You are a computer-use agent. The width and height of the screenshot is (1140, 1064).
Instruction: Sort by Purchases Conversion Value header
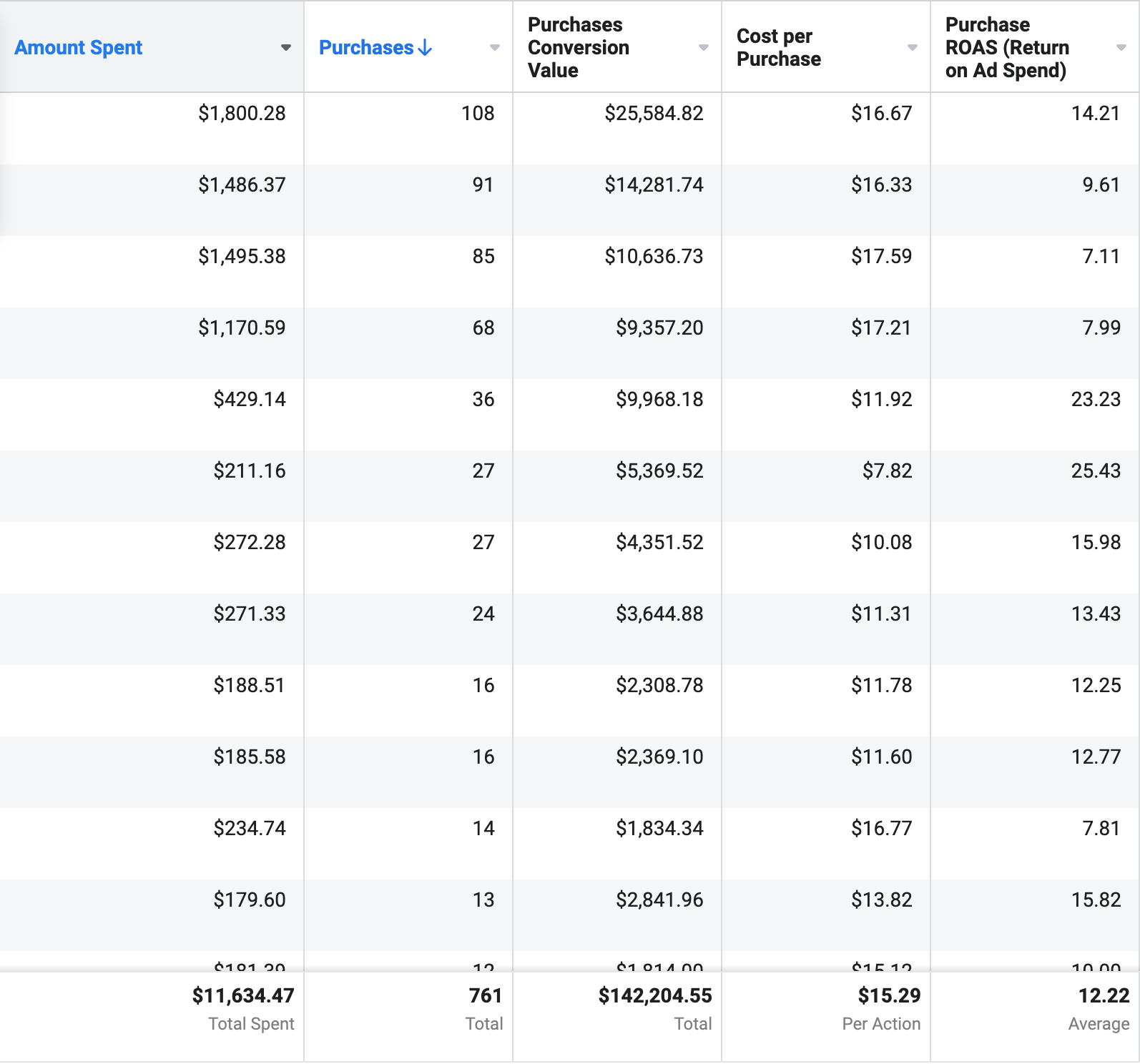click(x=578, y=48)
